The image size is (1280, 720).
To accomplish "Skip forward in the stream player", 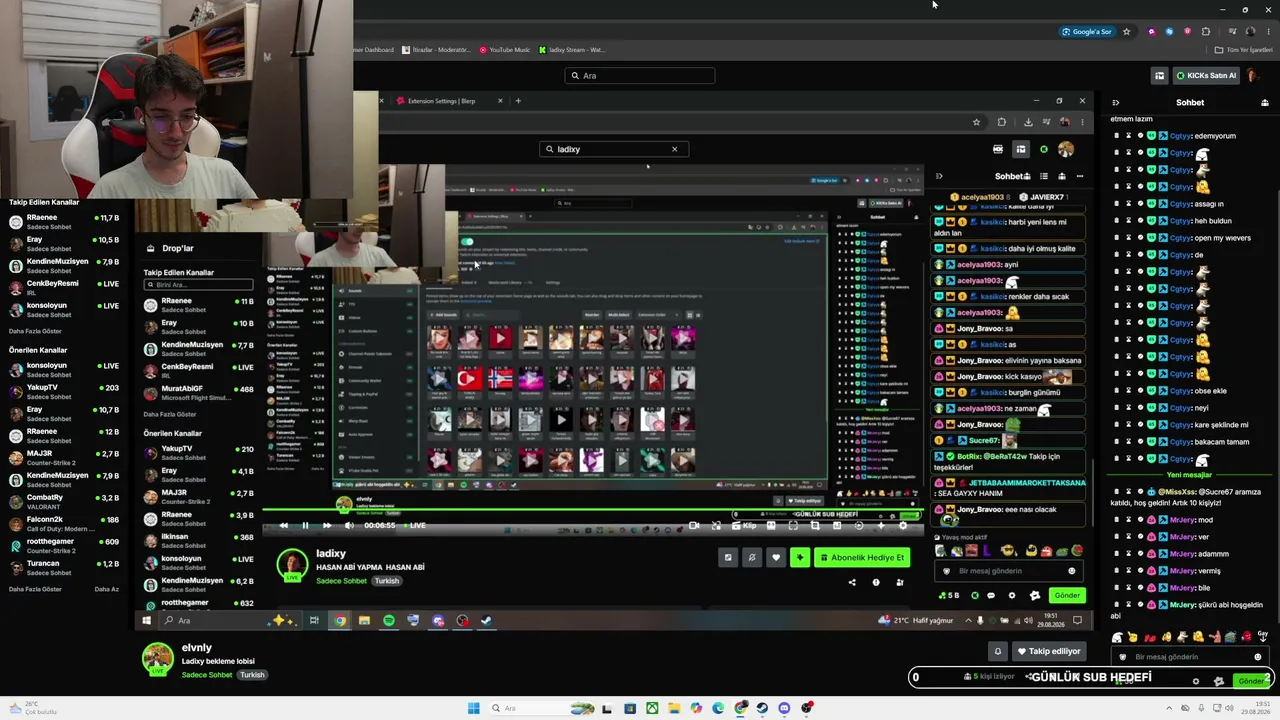I will 327,525.
